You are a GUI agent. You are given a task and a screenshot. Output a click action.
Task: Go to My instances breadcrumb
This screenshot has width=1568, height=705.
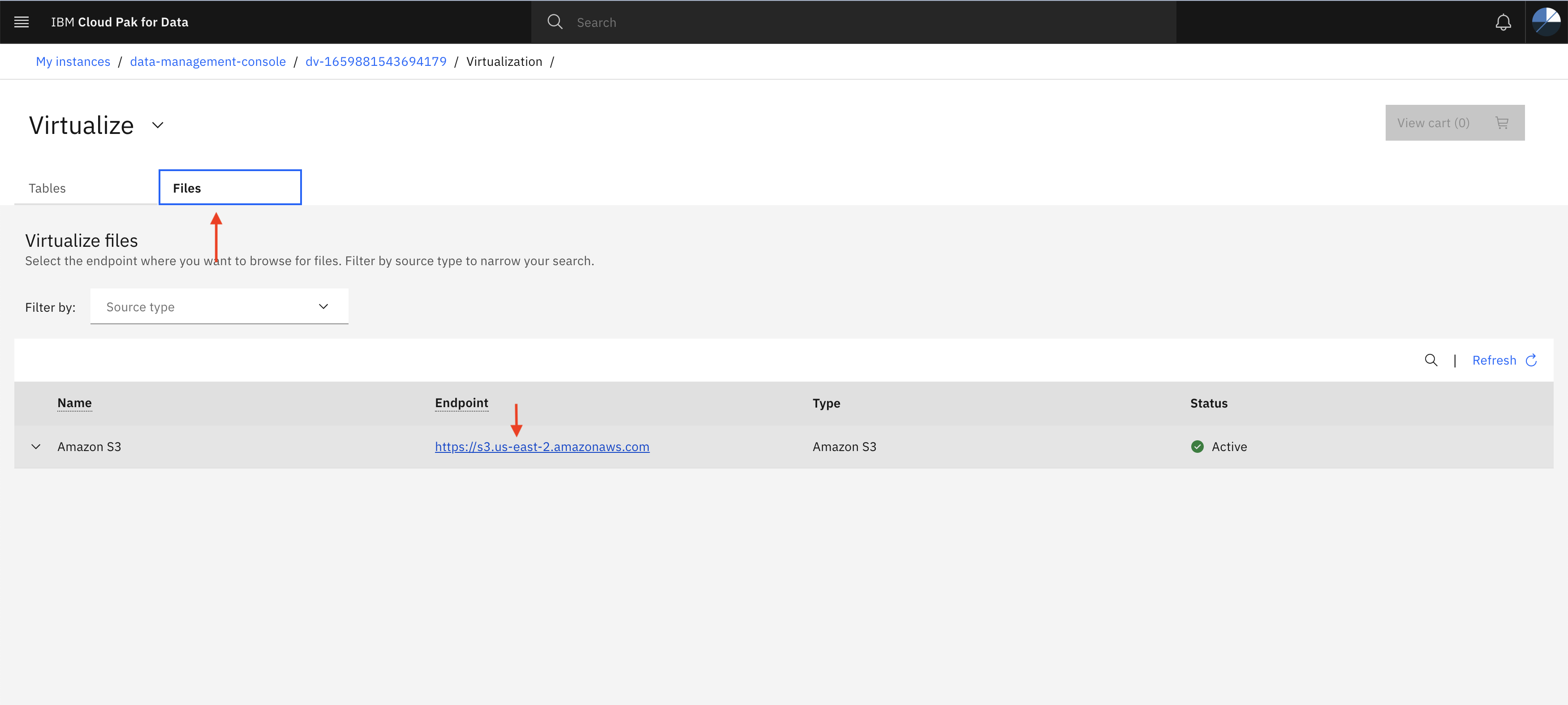[73, 61]
